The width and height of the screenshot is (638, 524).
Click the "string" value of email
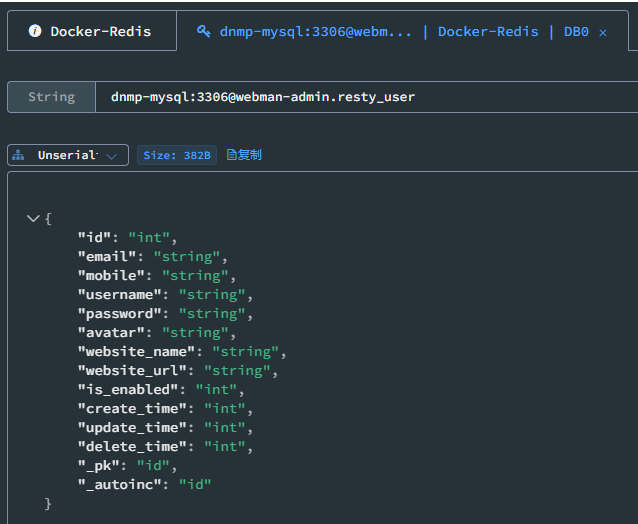coord(187,257)
